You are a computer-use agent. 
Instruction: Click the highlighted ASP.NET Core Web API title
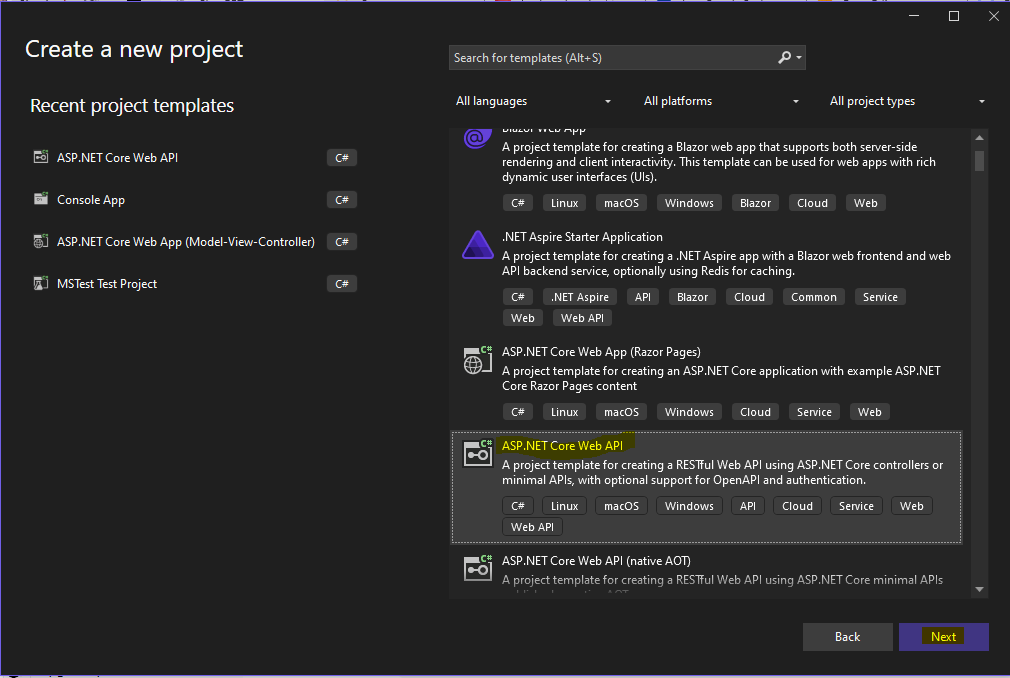pos(562,446)
